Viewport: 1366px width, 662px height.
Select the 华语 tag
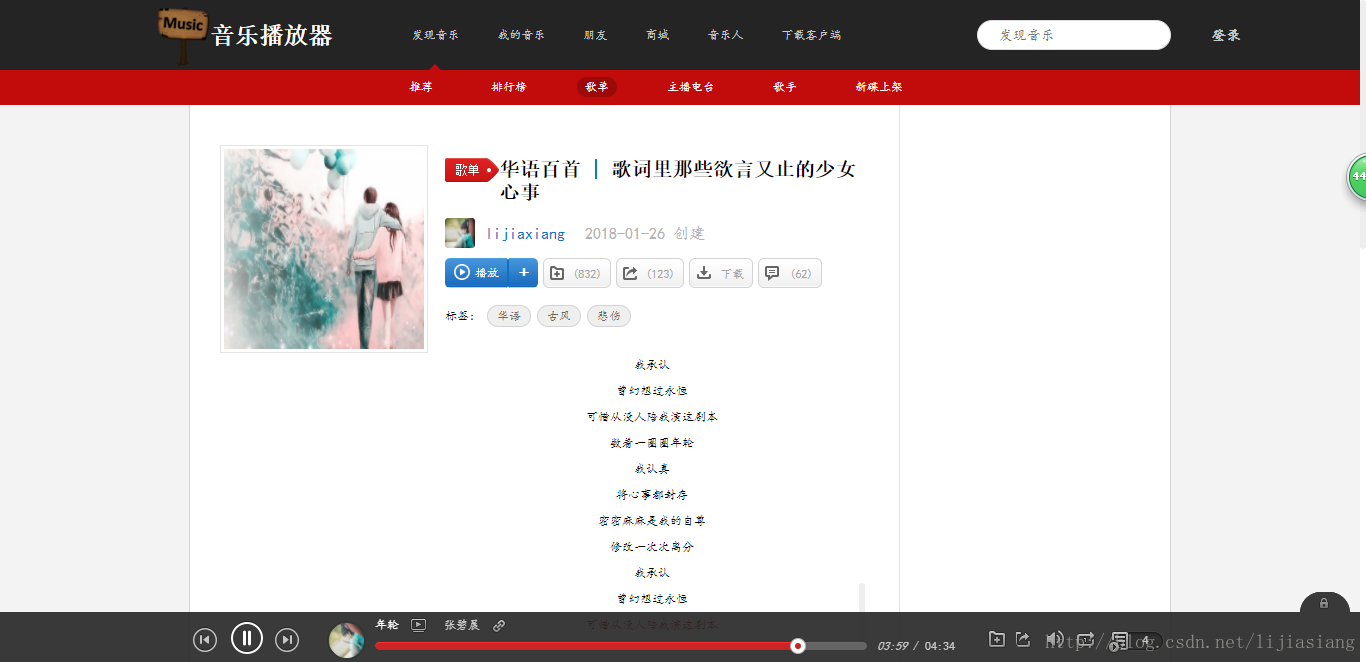[509, 316]
